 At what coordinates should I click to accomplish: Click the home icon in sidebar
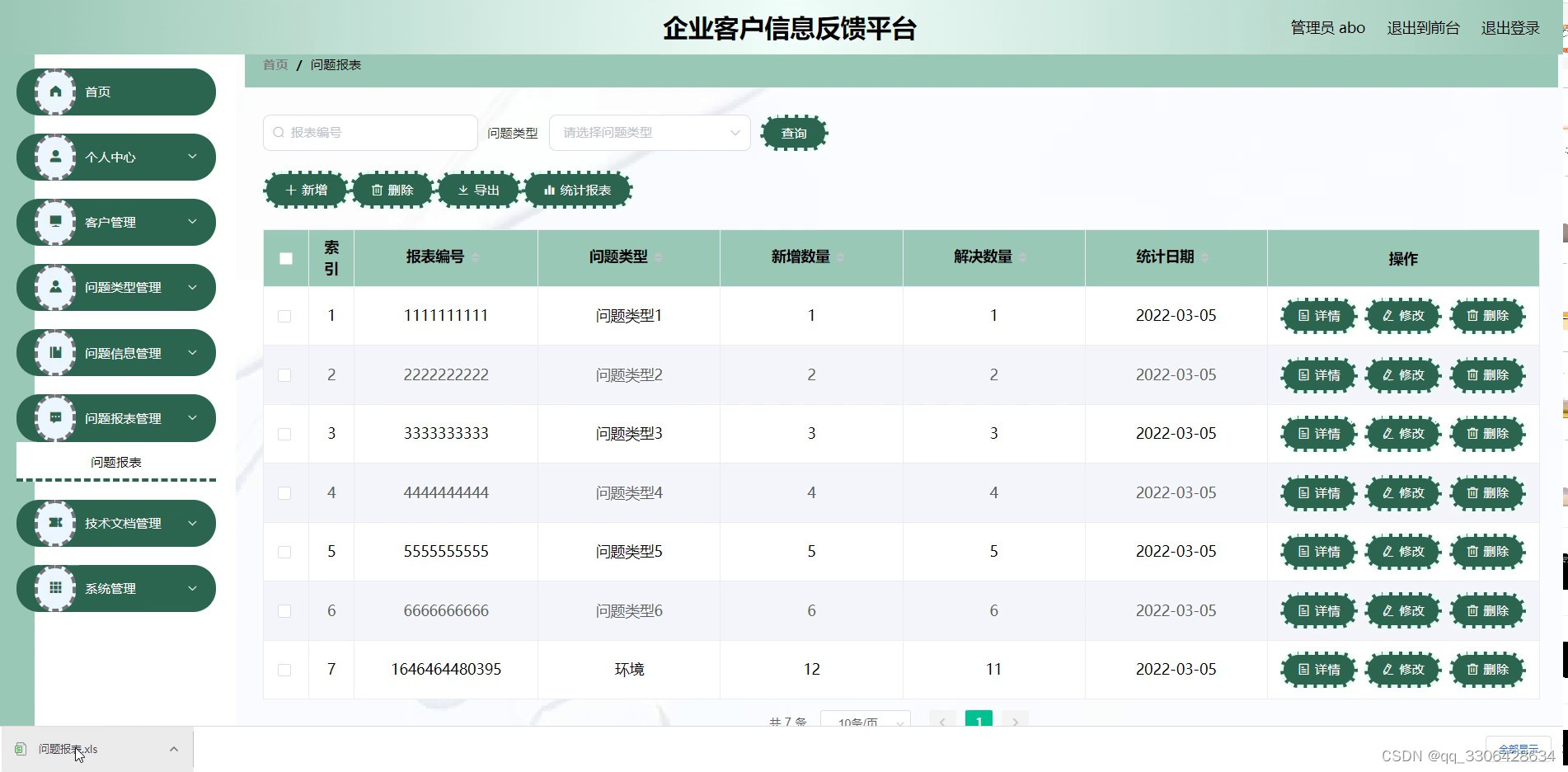(55, 92)
